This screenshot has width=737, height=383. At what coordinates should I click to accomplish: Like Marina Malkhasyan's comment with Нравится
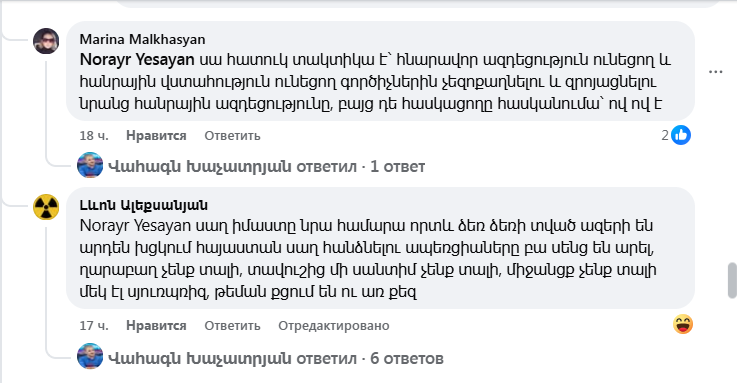tap(156, 136)
